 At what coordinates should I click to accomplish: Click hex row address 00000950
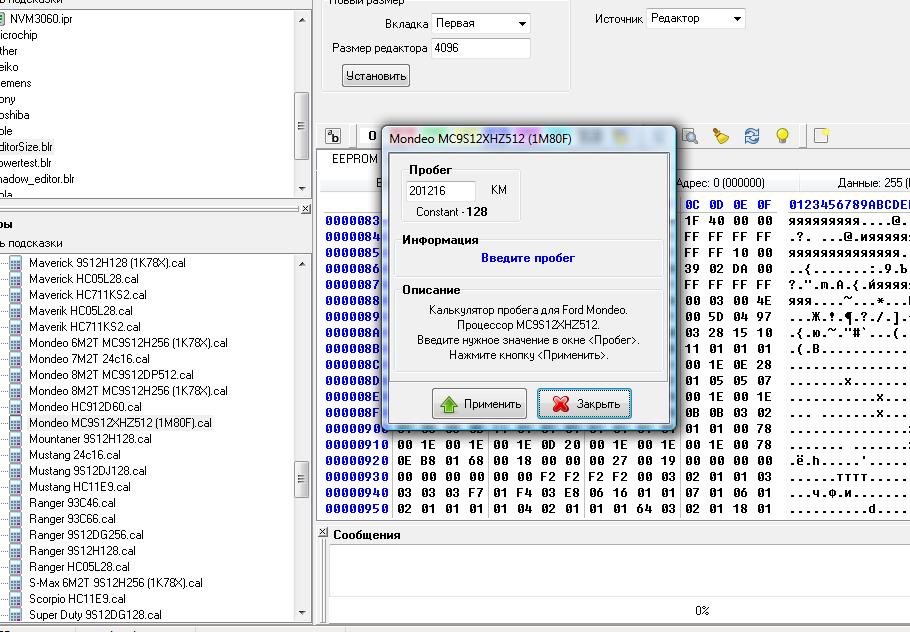(357, 509)
